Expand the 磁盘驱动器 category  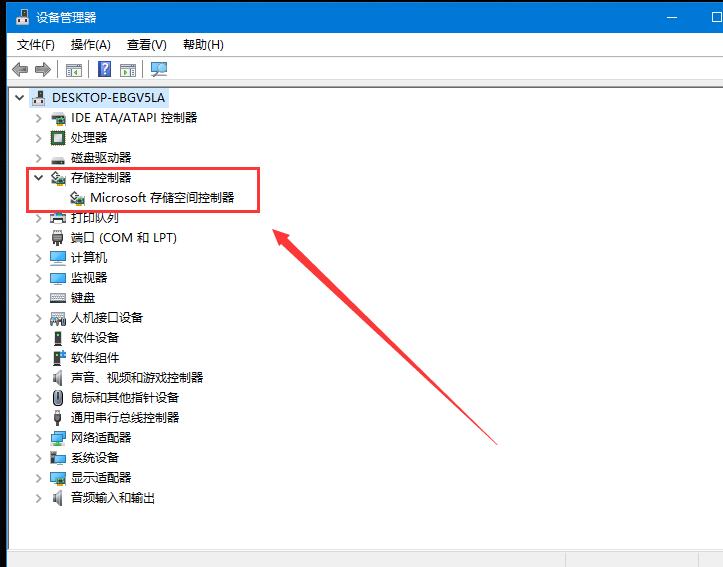38,157
